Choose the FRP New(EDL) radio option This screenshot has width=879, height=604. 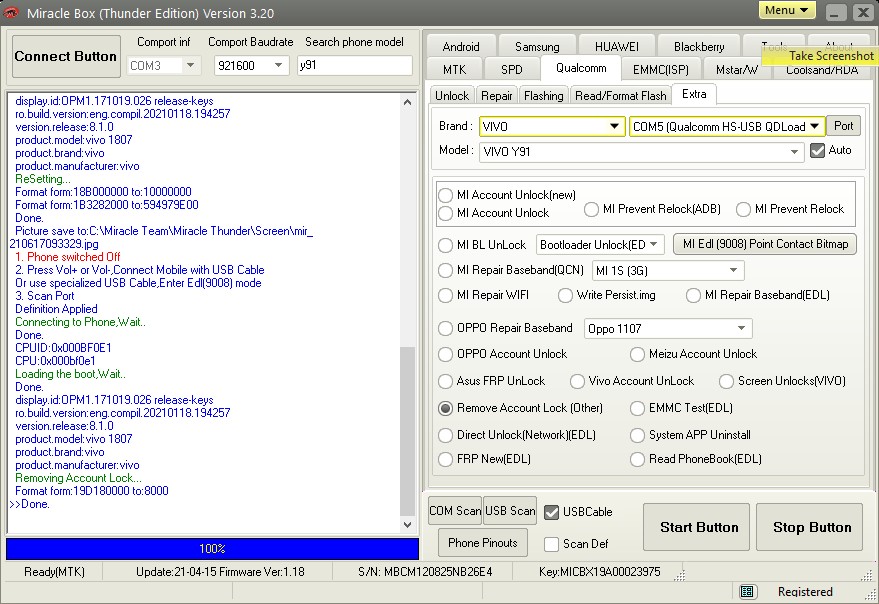(446, 459)
